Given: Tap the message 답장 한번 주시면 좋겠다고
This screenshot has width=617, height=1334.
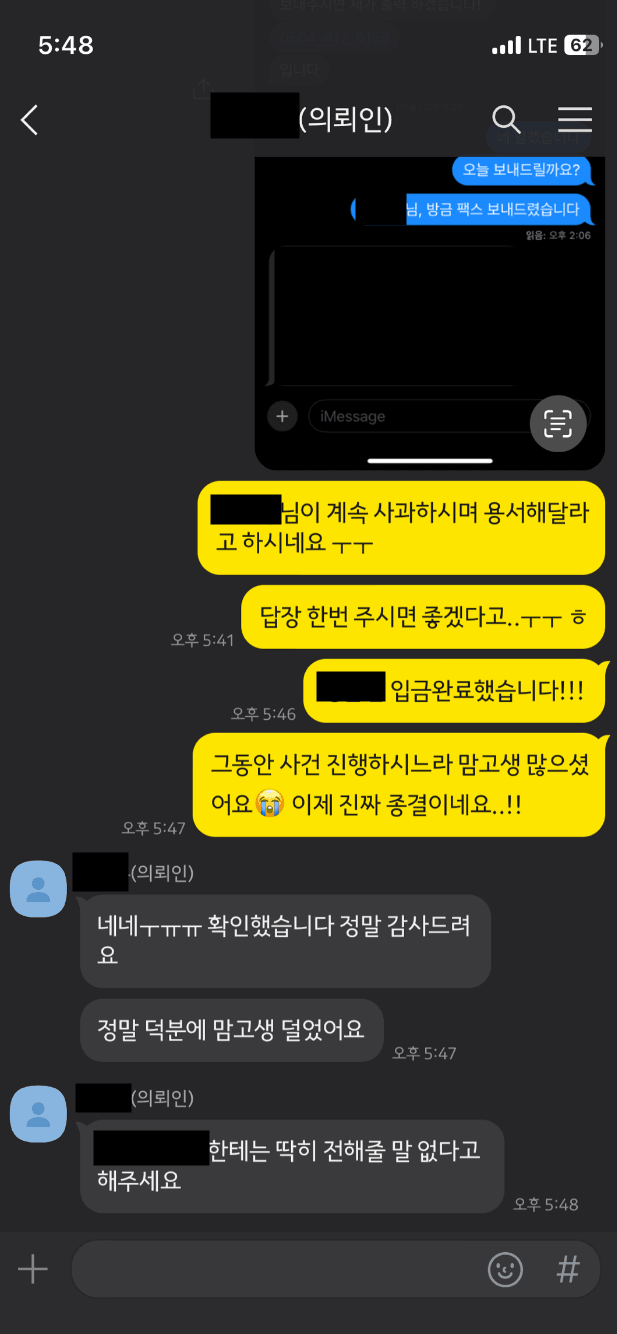Looking at the screenshot, I should tap(423, 616).
